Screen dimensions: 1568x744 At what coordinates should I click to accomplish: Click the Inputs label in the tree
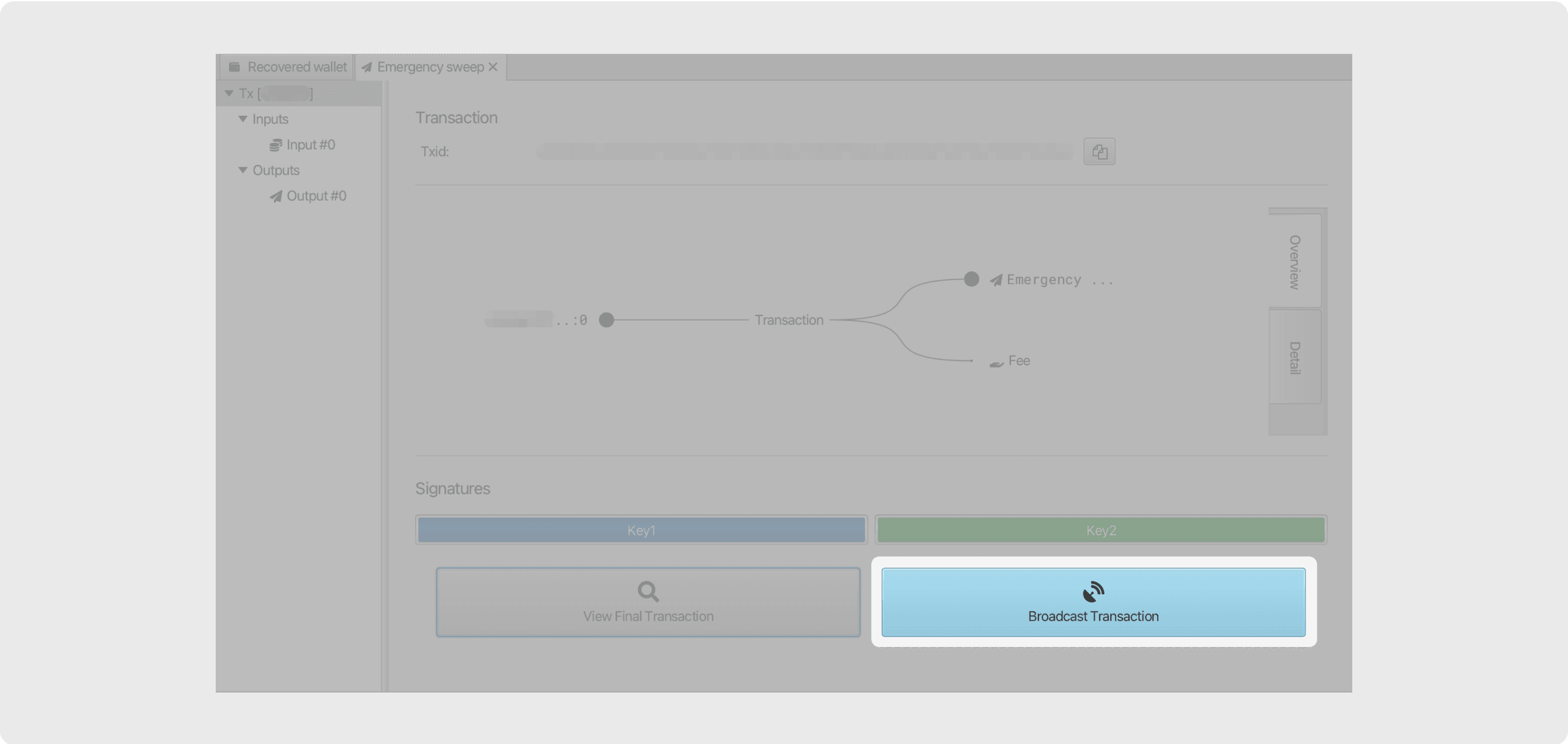270,119
